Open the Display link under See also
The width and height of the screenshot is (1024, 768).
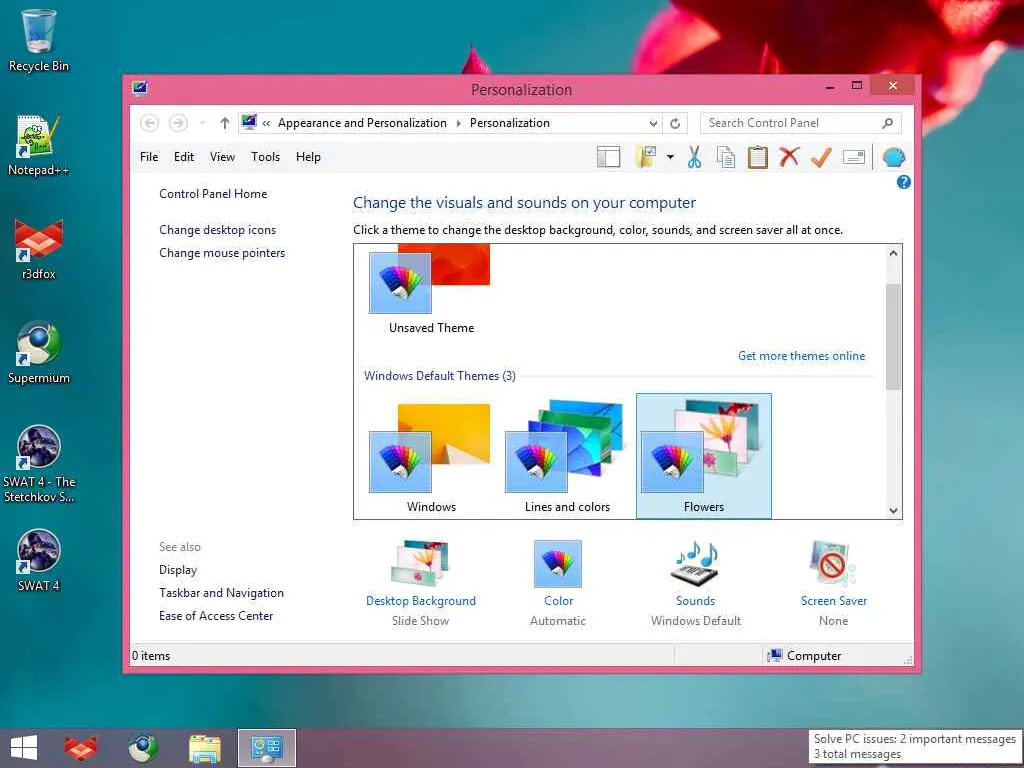point(178,569)
